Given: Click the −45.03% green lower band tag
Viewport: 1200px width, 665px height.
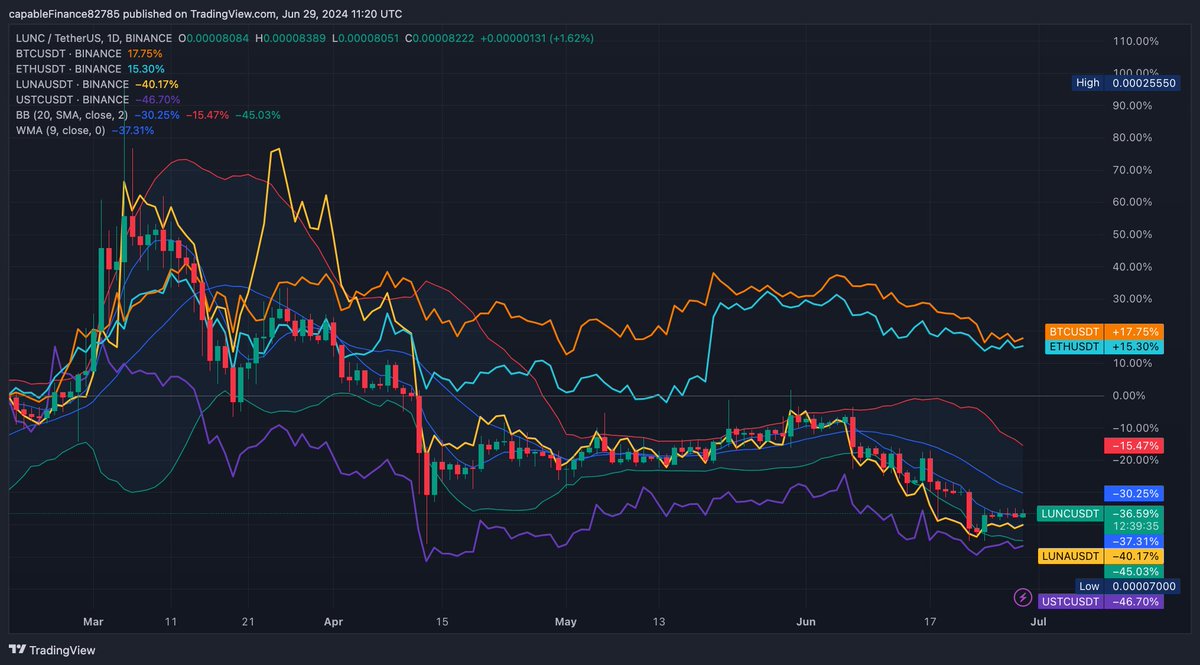Looking at the screenshot, I should tap(1133, 571).
